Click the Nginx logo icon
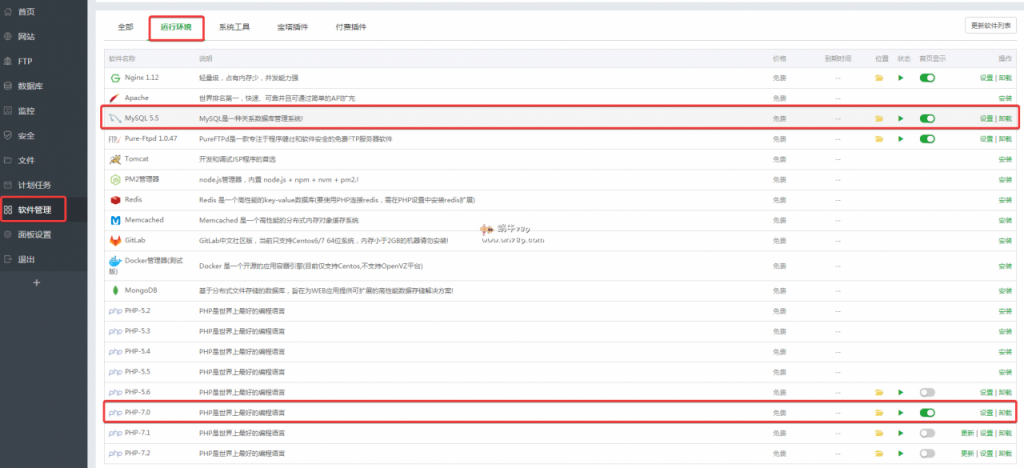1024x468 pixels. 115,78
